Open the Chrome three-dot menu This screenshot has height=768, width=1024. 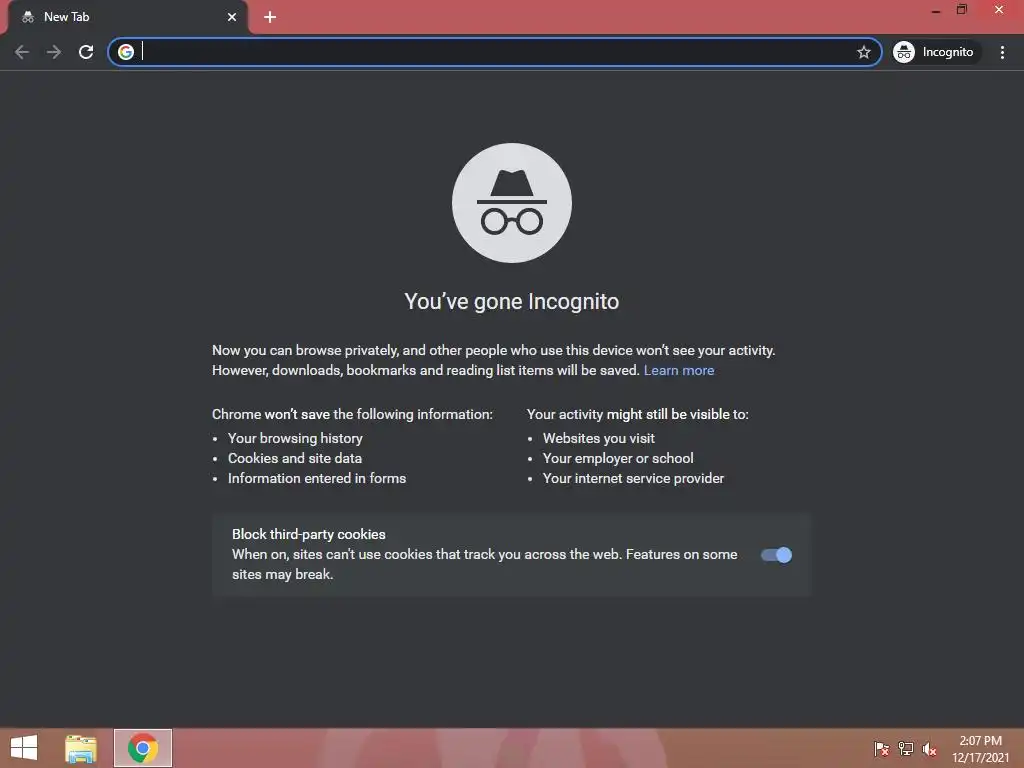click(1002, 52)
